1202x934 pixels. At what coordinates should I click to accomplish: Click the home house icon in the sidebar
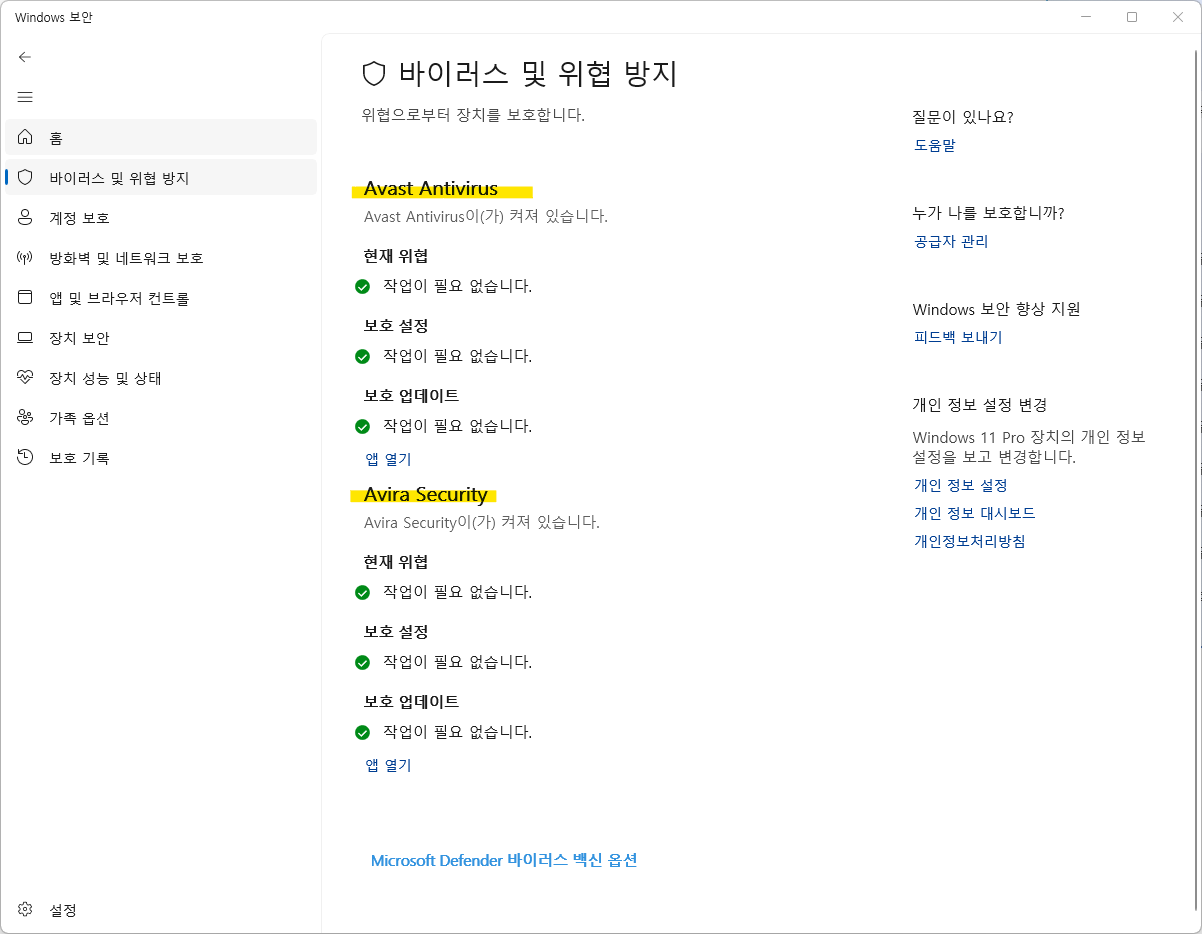[x=25, y=137]
